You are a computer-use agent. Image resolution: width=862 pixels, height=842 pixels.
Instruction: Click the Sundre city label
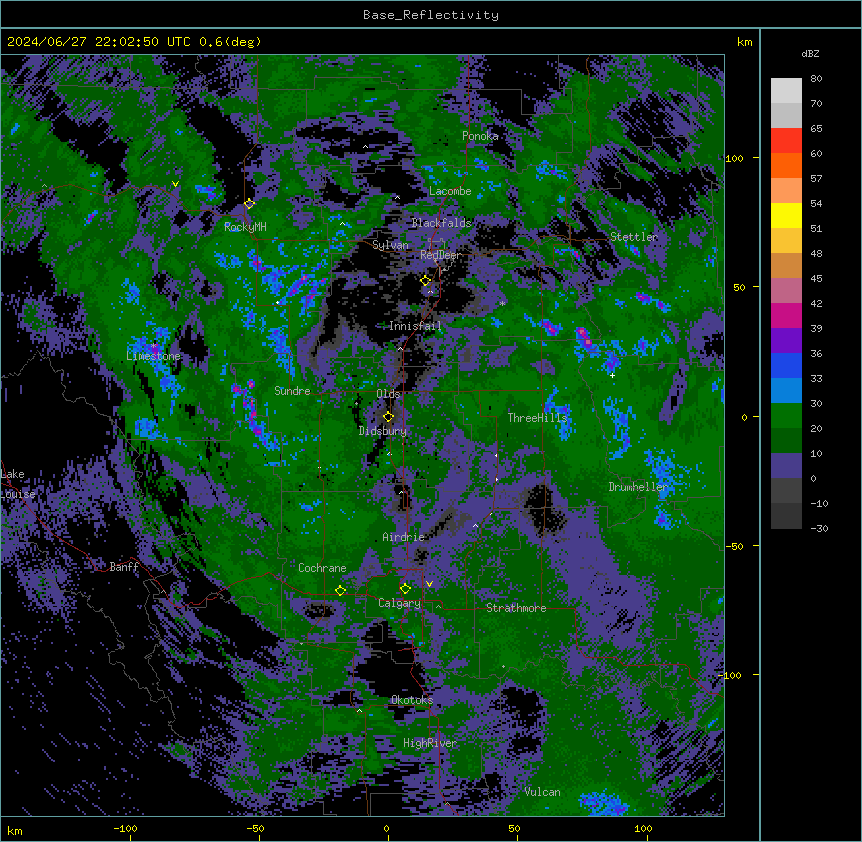coord(292,391)
